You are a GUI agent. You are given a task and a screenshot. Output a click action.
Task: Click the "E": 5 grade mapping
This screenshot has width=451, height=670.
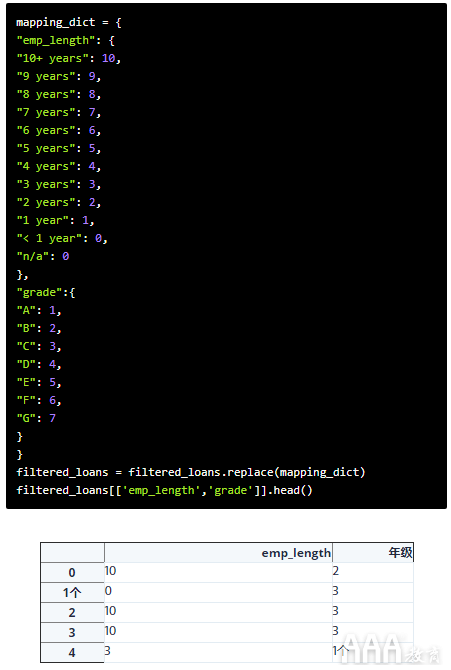(x=39, y=382)
